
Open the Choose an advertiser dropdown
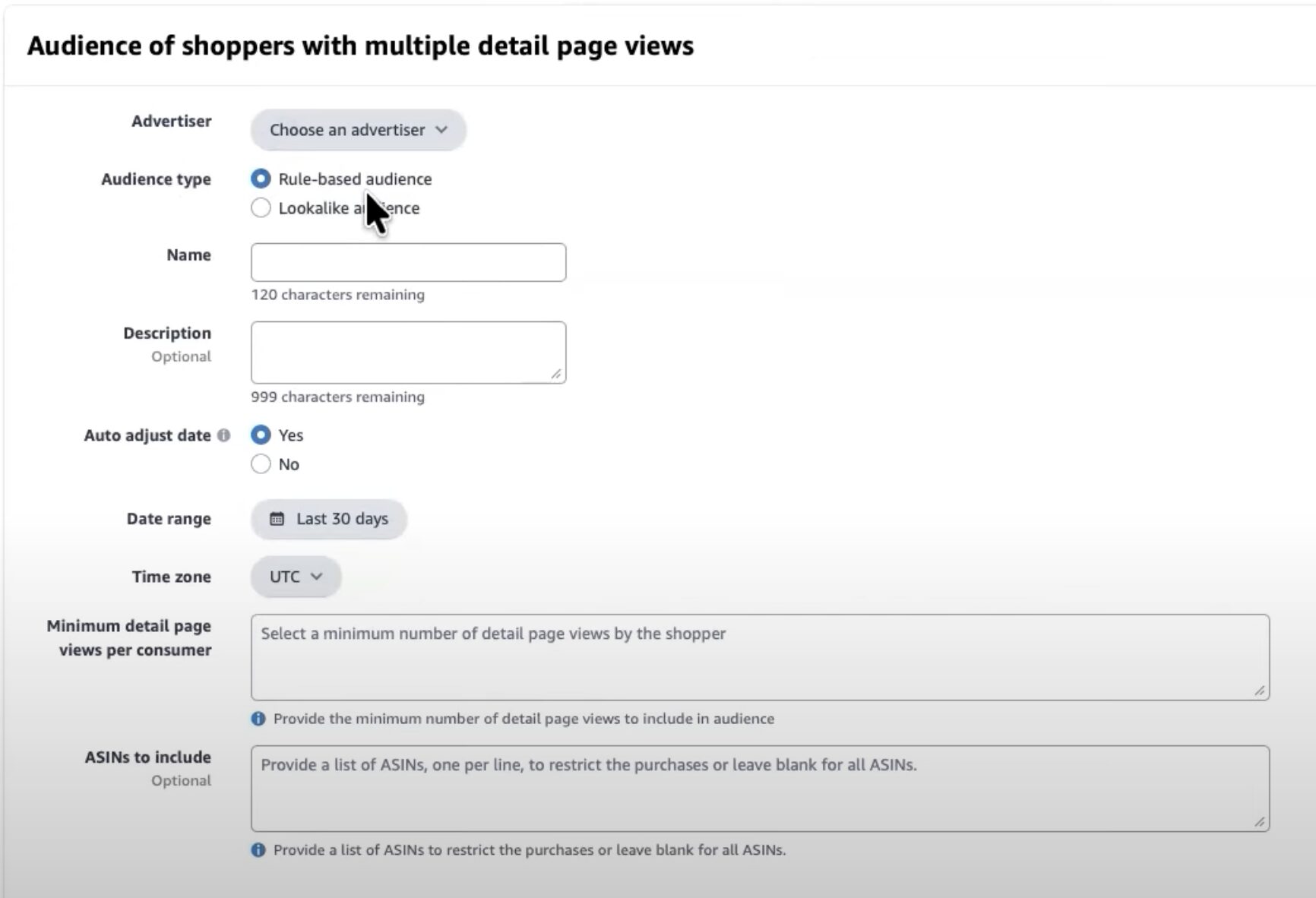(357, 130)
